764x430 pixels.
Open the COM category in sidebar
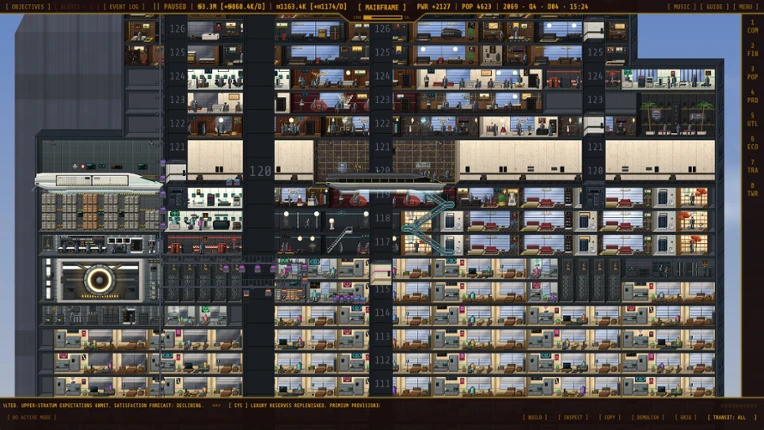point(753,26)
